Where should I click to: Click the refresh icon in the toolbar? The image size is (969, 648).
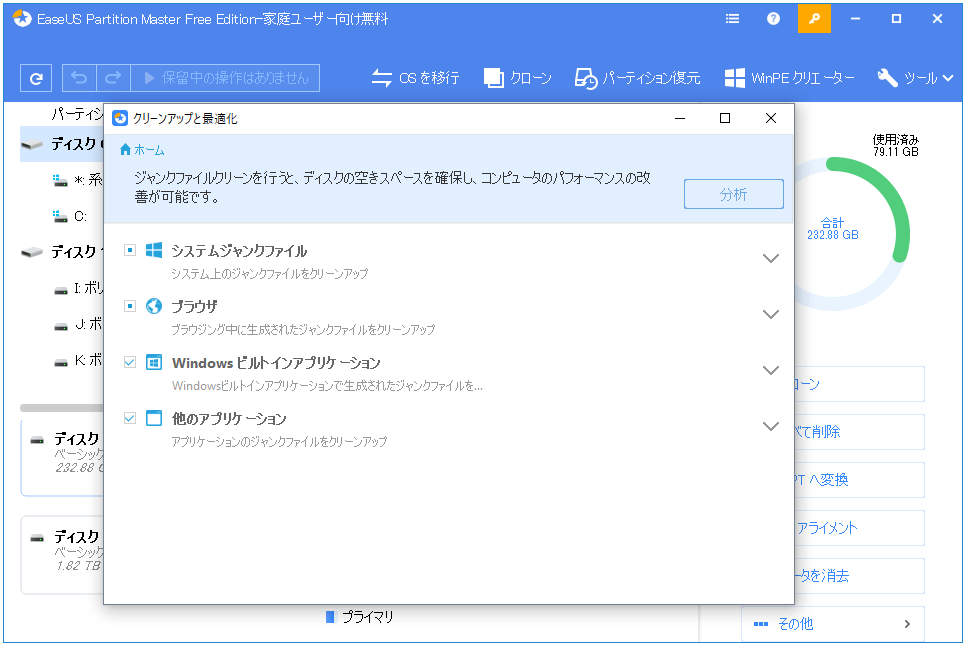(x=37, y=78)
